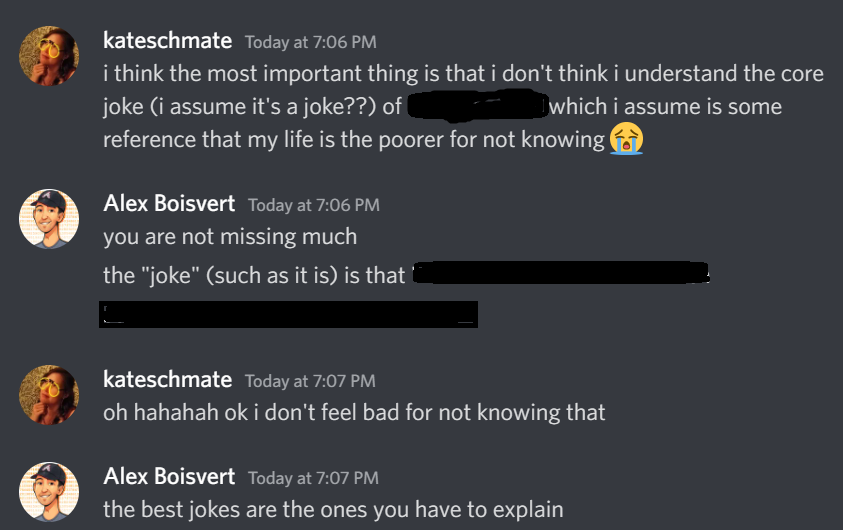This screenshot has height=530, width=843.
Task: Click the fully blacked-out message line
Action: coord(288,314)
